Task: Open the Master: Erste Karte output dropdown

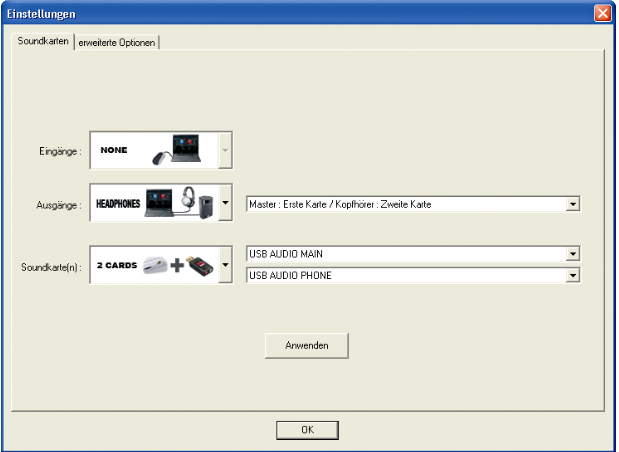Action: [573, 204]
